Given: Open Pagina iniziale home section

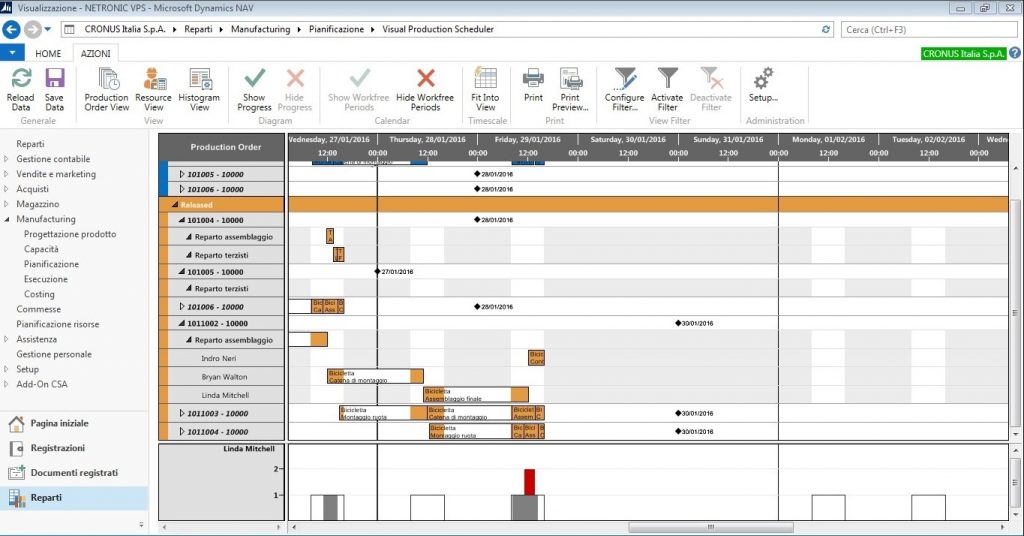Looking at the screenshot, I should click(59, 424).
